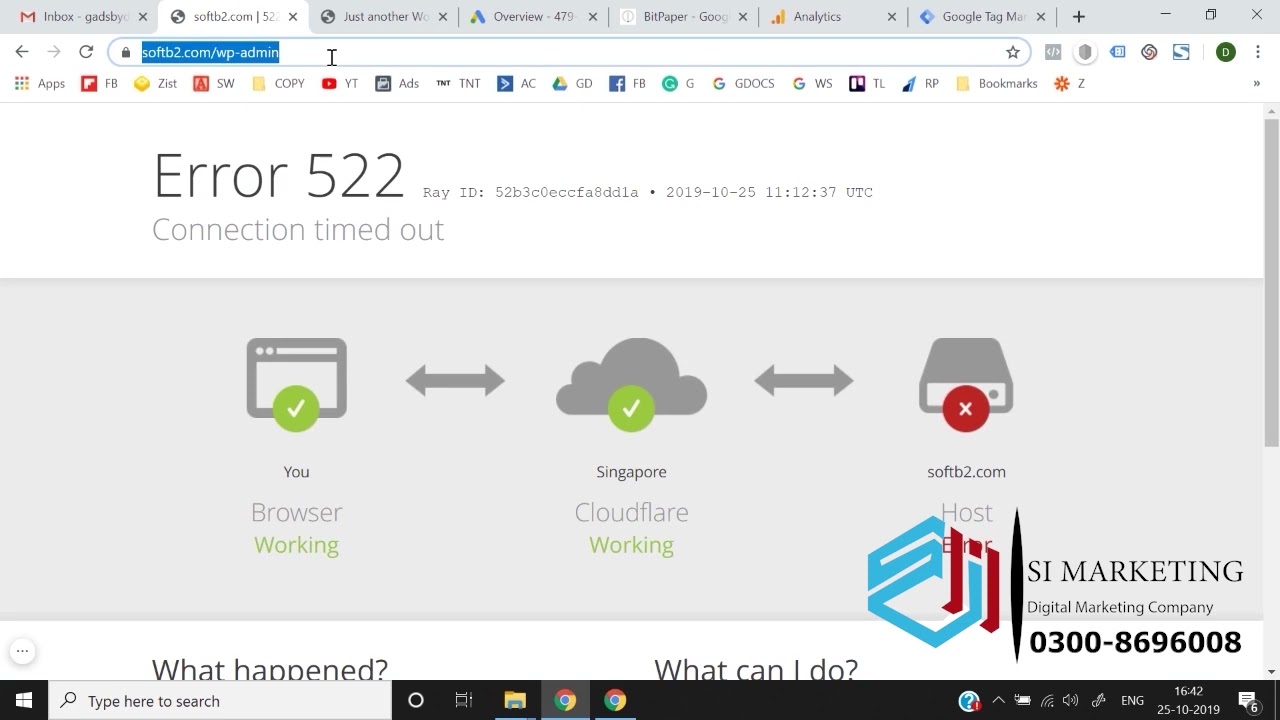Viewport: 1280px width, 720px height.
Task: Open the TNT bookmark
Action: tap(458, 84)
